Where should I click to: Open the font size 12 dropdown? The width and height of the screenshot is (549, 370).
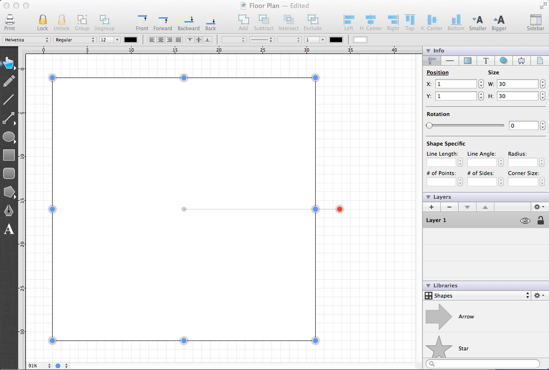click(x=110, y=40)
